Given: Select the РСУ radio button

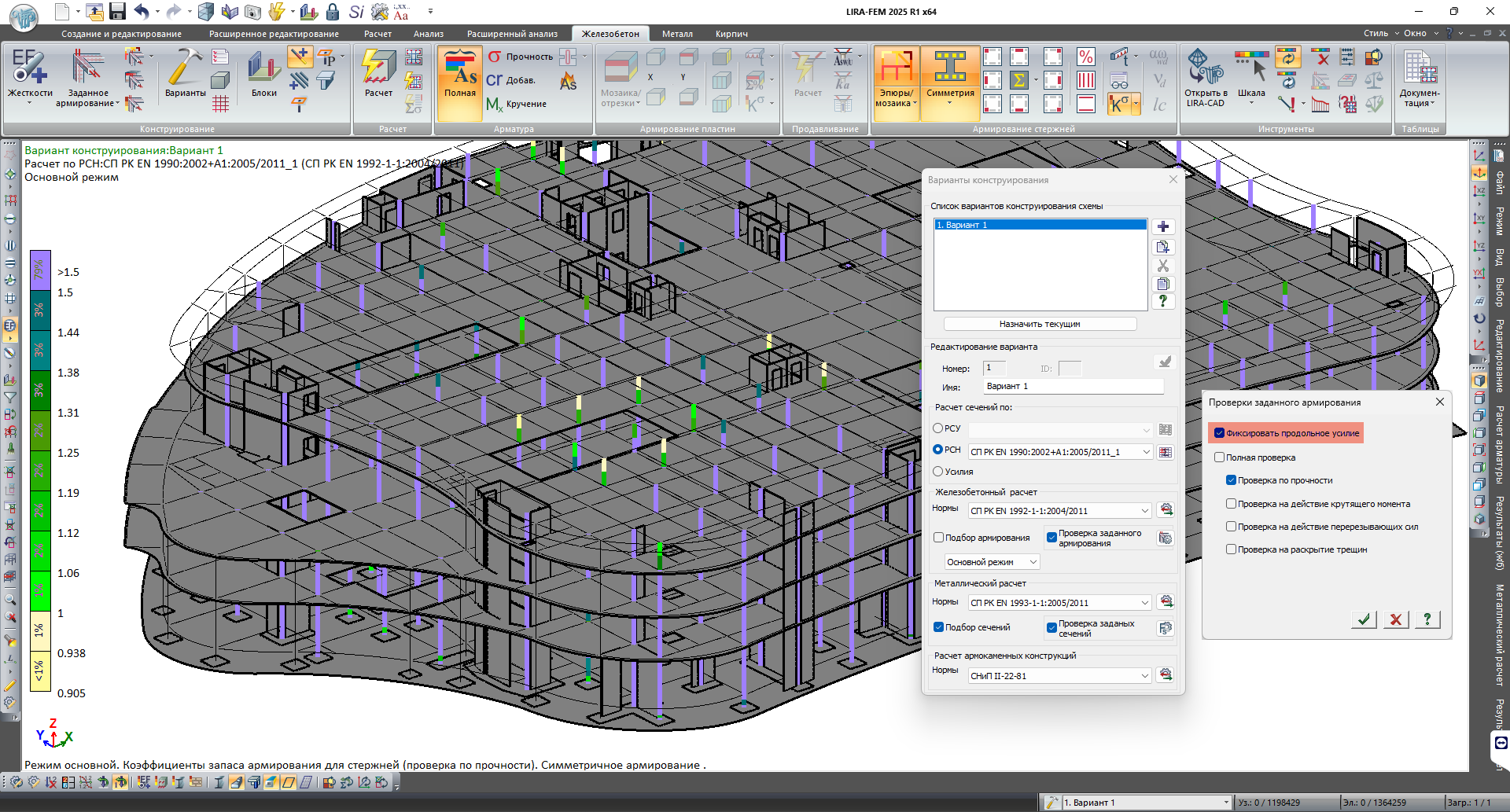Looking at the screenshot, I should pyautogui.click(x=937, y=428).
